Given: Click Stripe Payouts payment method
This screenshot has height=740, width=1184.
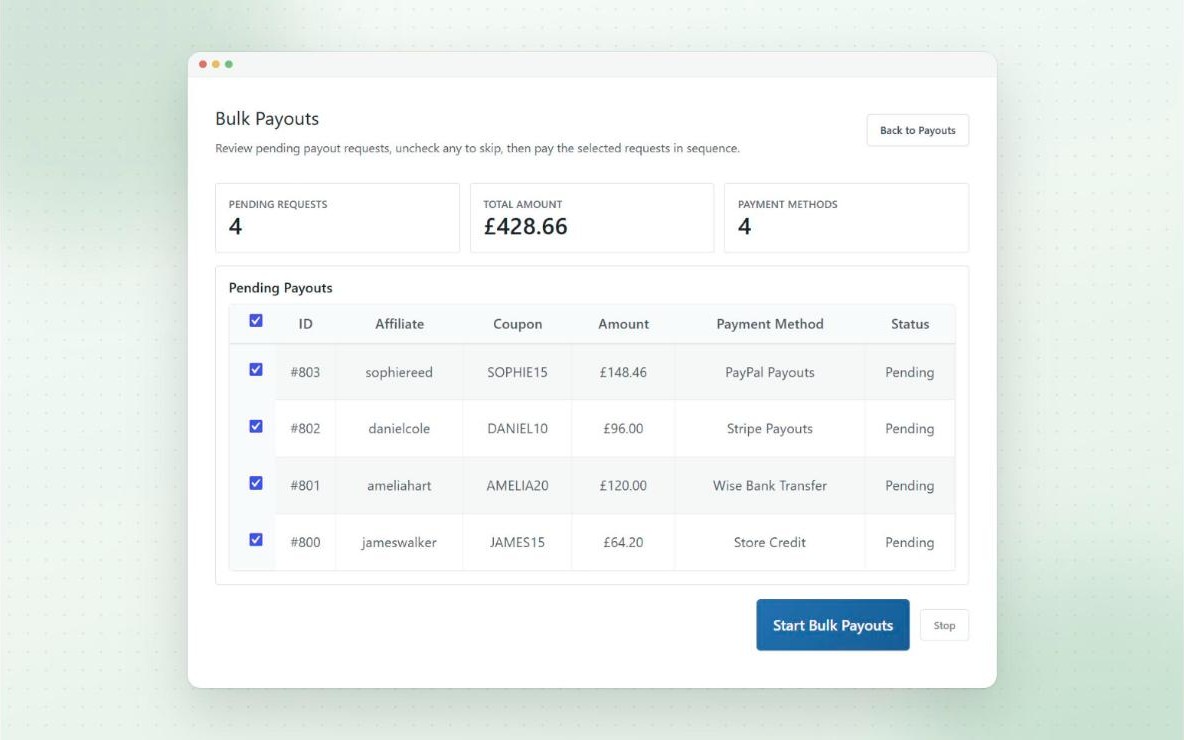Looking at the screenshot, I should (769, 428).
